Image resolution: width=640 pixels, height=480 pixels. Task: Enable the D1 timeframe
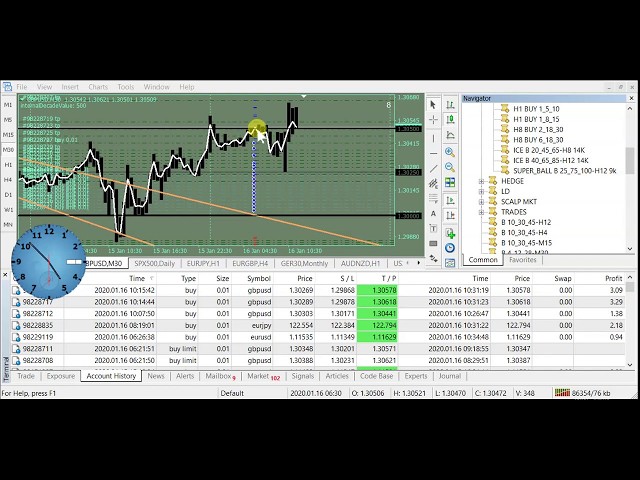[8, 195]
